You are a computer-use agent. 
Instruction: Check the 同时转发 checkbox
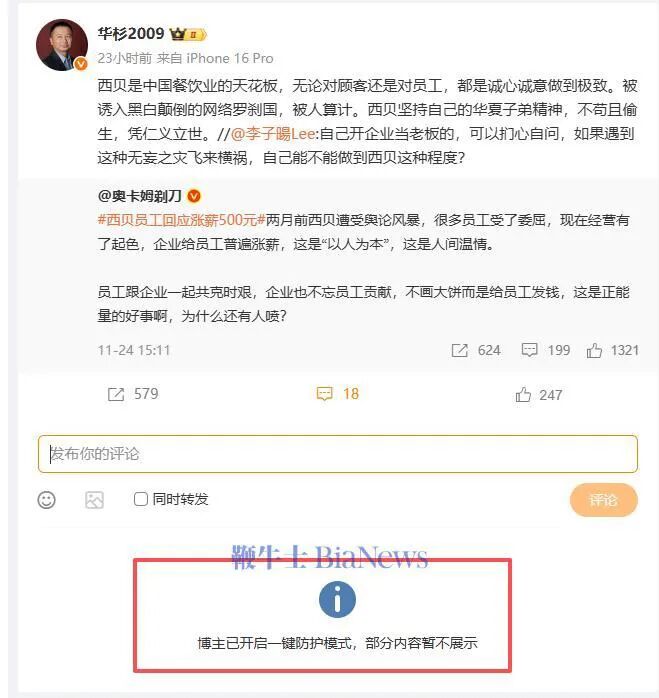coord(141,499)
